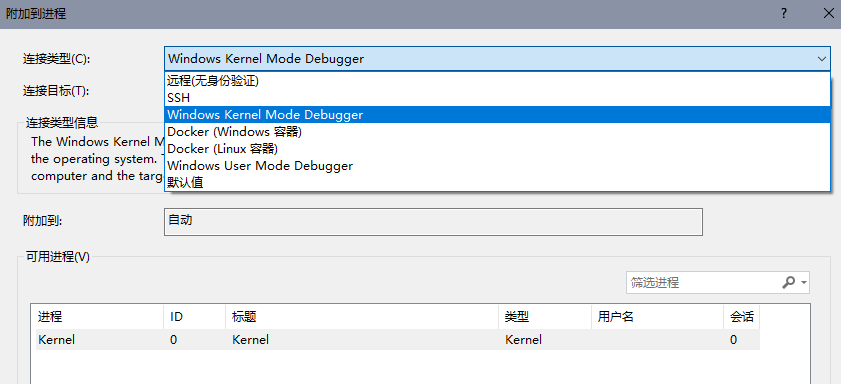Open the filter box dropdown arrow
This screenshot has width=841, height=384.
pos(803,283)
